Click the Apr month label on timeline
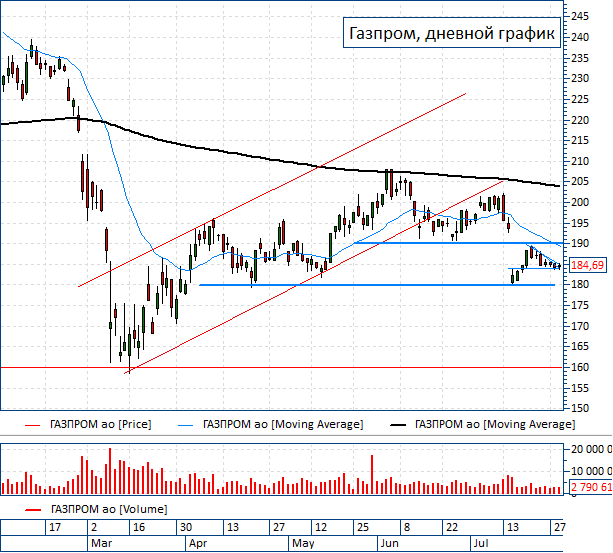613x553 pixels. (198, 543)
